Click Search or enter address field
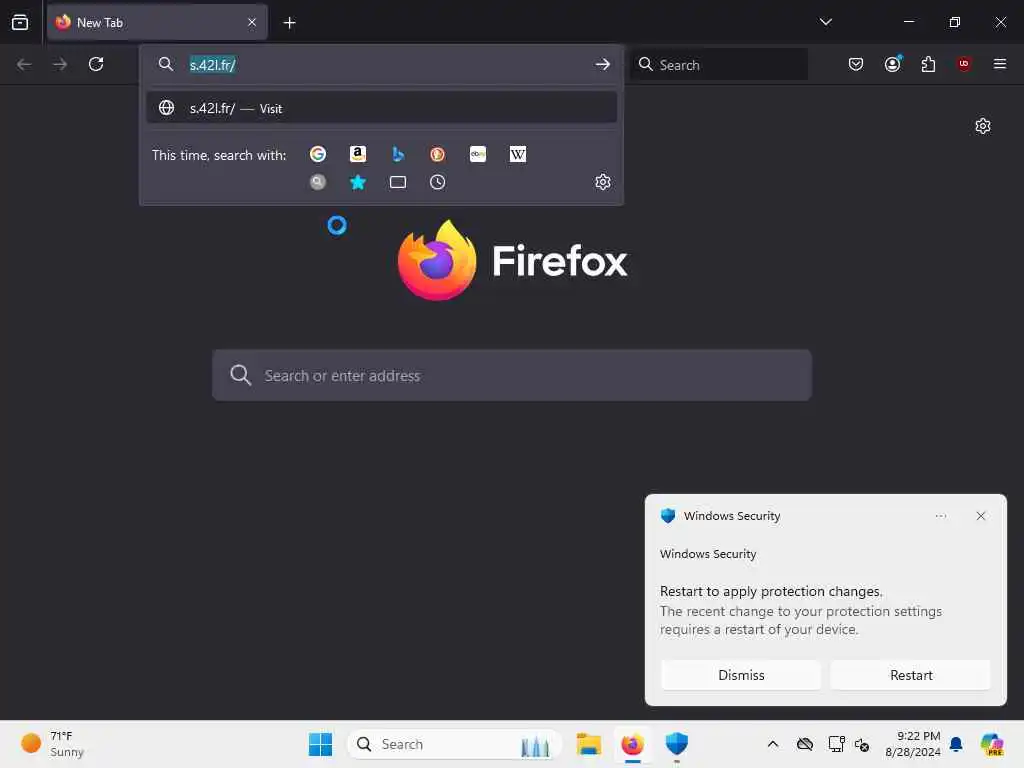 pyautogui.click(x=512, y=376)
